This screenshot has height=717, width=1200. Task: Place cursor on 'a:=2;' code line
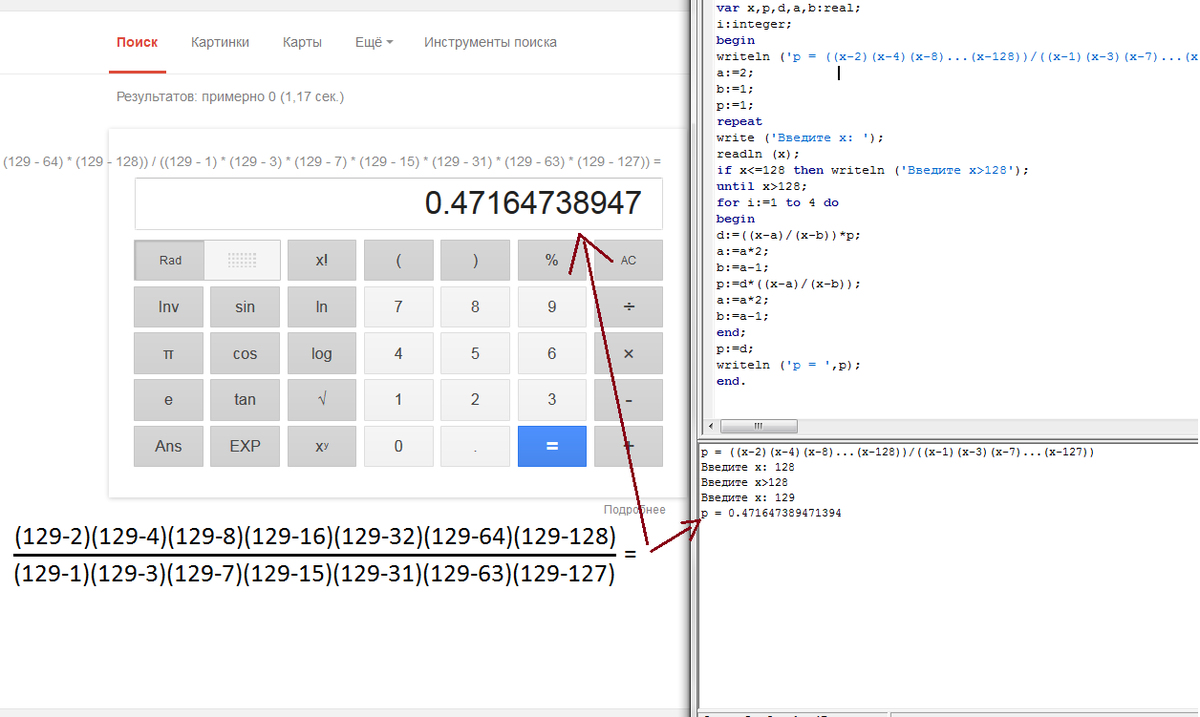coord(735,73)
